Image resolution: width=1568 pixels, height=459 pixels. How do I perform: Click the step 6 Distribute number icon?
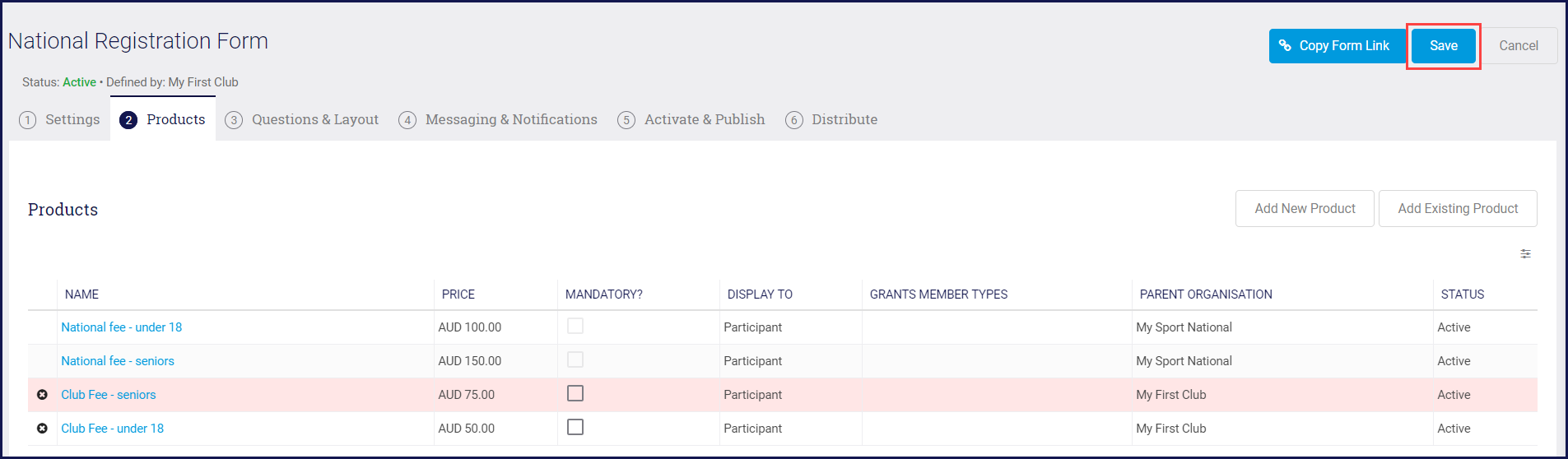tap(793, 120)
